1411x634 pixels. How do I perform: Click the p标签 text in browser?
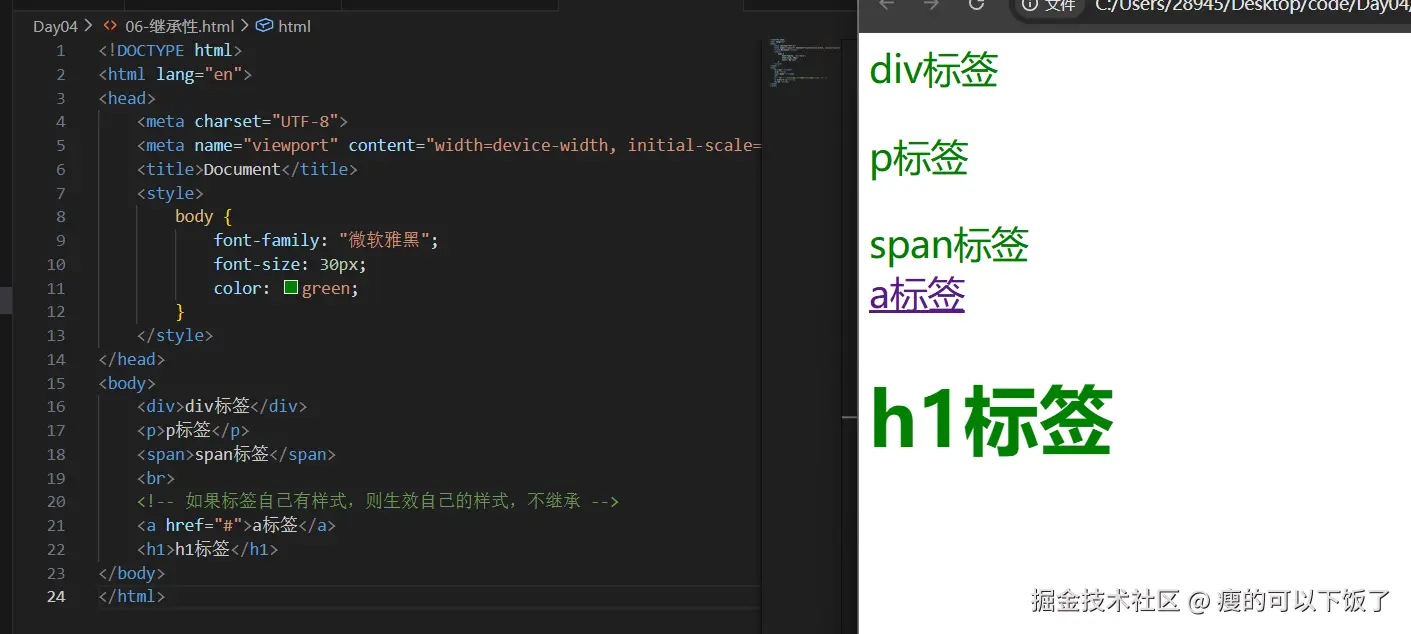pyautogui.click(x=919, y=158)
